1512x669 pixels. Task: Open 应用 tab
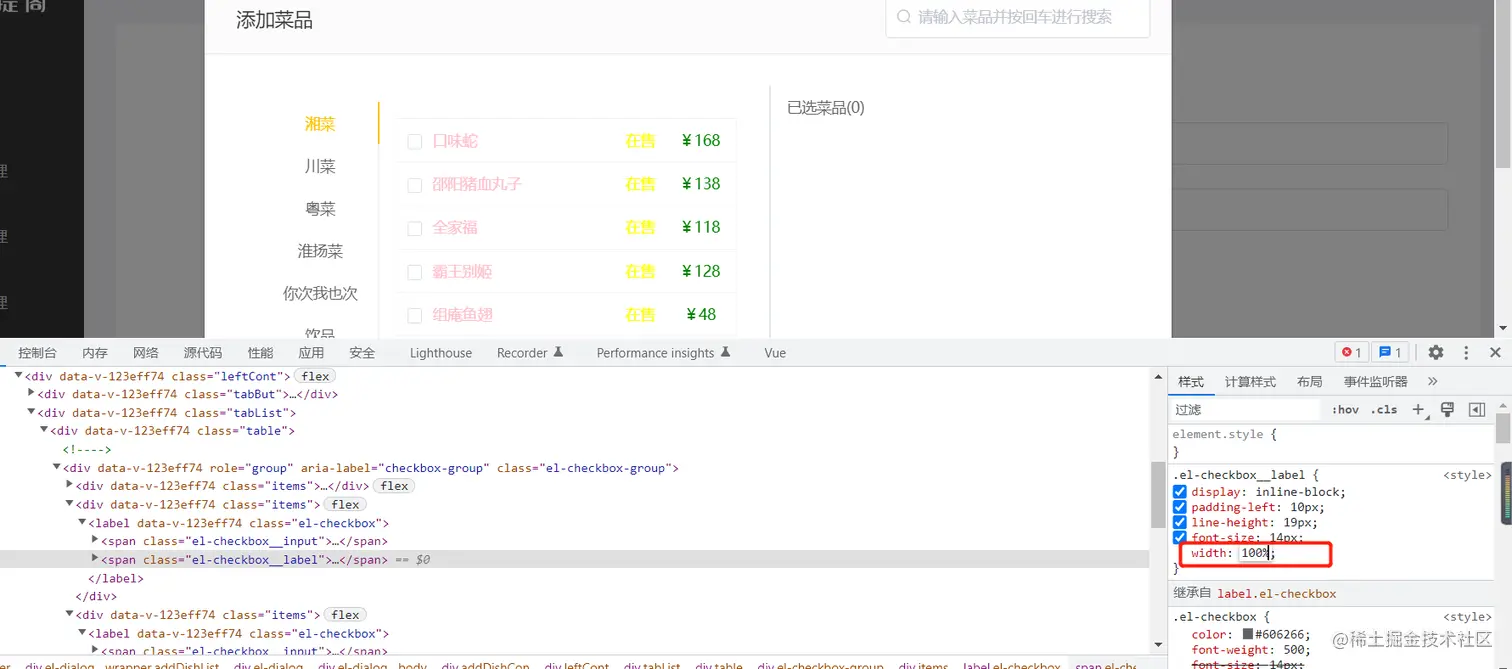tap(311, 352)
